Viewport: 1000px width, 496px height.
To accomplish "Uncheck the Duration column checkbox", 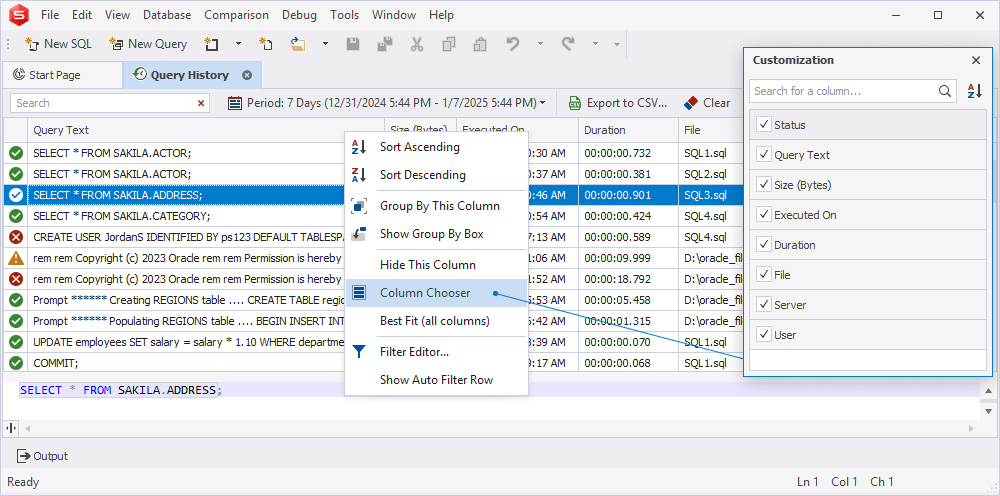I will coord(763,244).
